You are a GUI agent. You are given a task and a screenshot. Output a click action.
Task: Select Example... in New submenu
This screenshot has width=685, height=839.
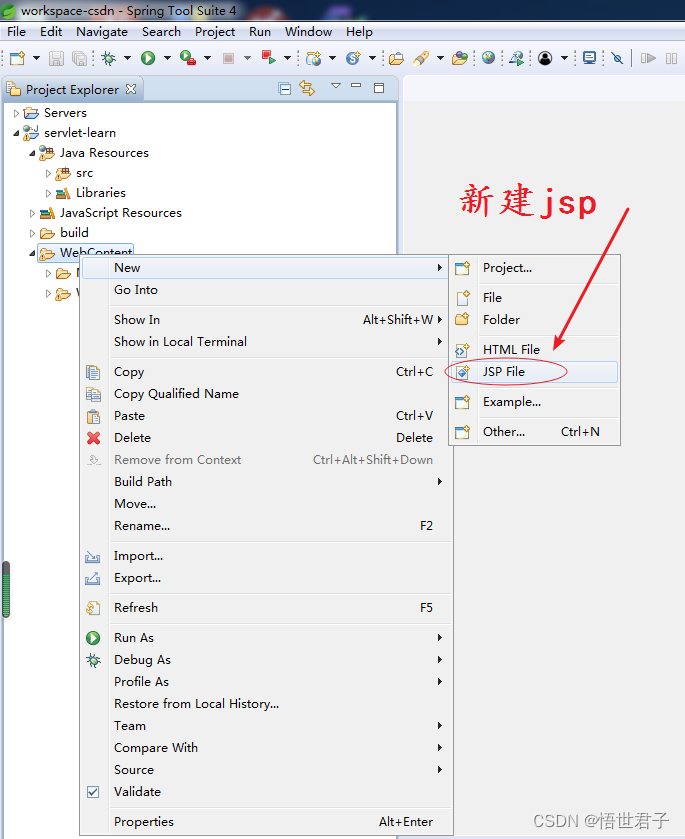click(x=534, y=402)
